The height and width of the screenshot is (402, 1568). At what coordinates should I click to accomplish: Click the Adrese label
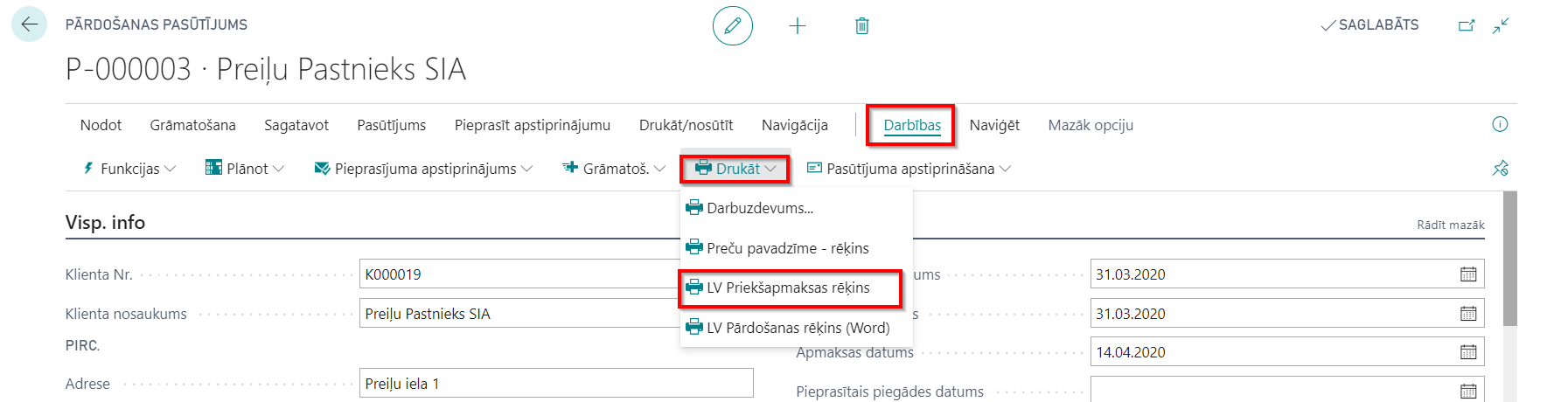click(x=87, y=384)
